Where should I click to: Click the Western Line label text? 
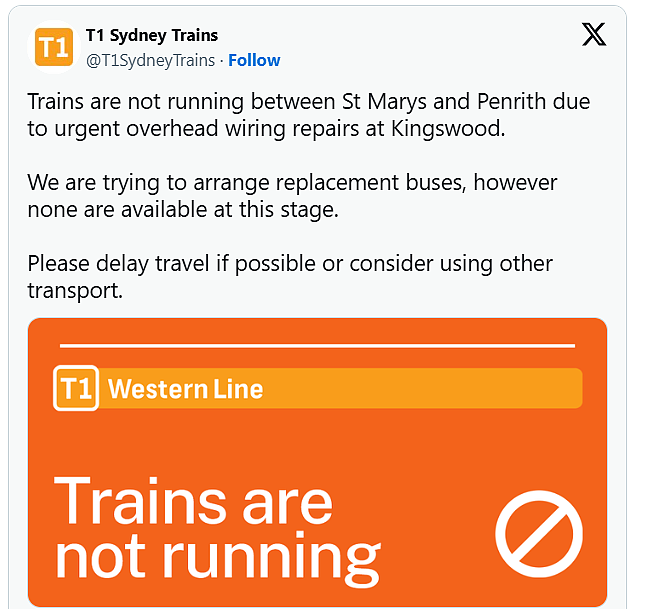185,389
